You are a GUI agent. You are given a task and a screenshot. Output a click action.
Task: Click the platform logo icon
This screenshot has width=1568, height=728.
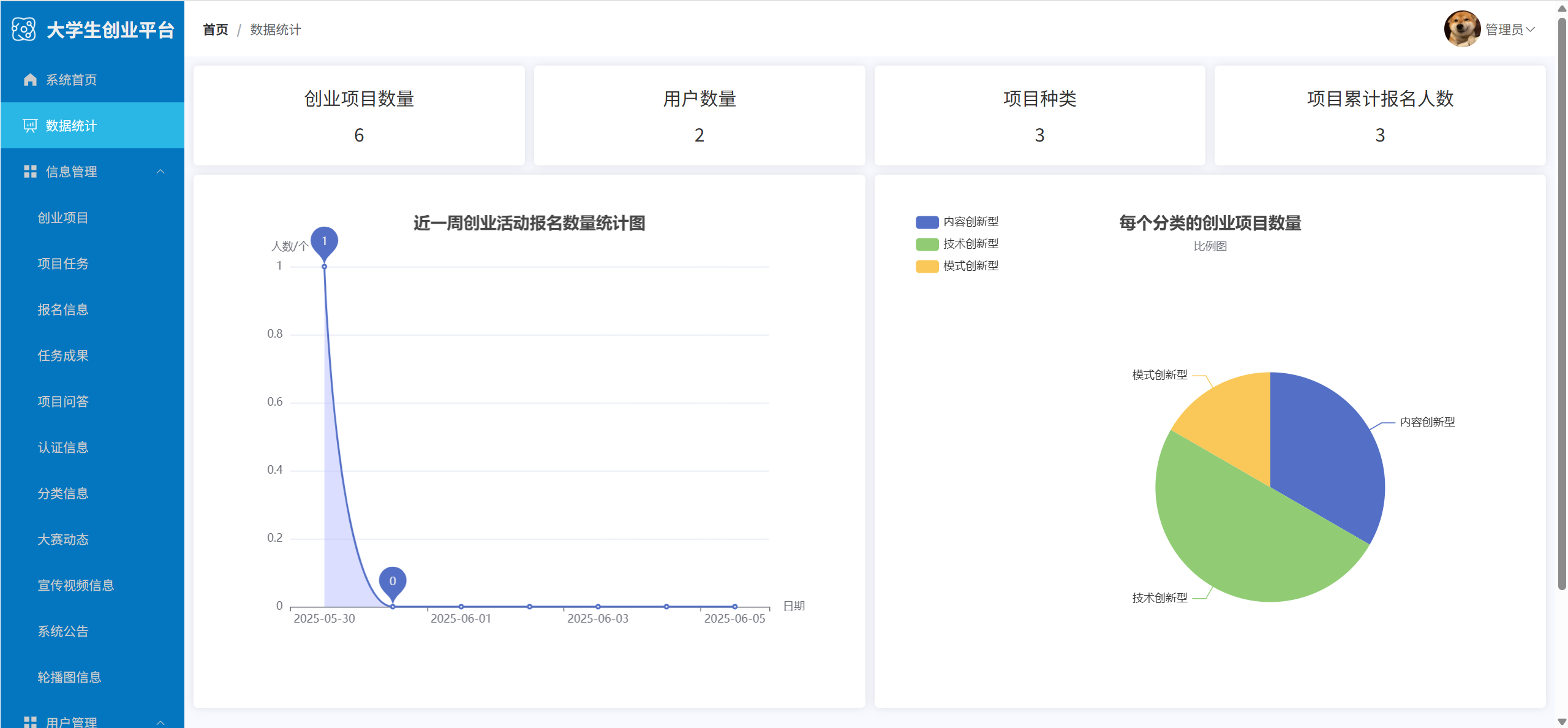(24, 29)
